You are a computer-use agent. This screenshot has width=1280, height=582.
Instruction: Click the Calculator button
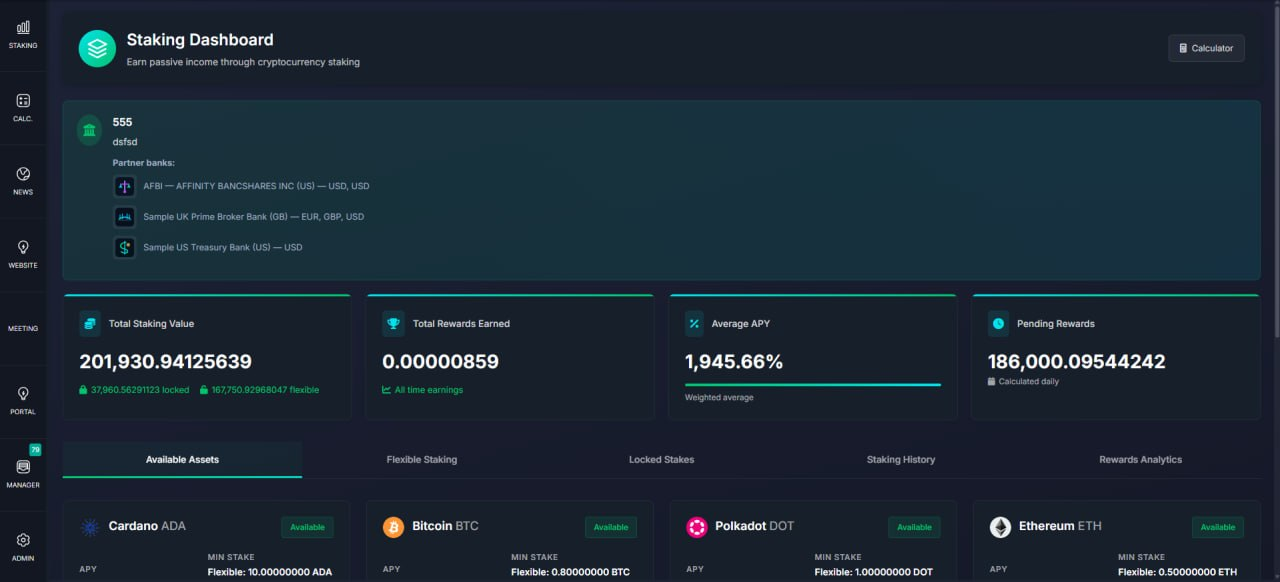(x=1206, y=48)
